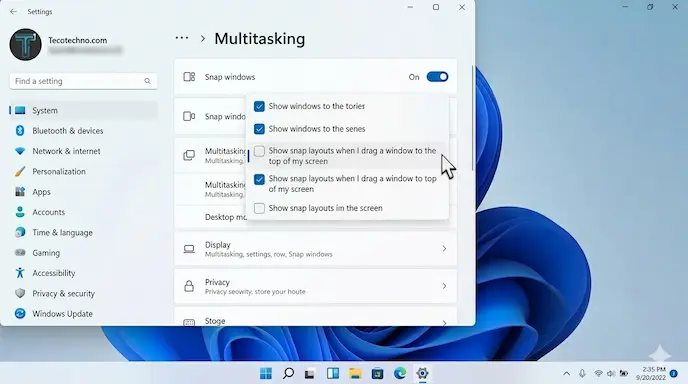Click the battery tray icon
This screenshot has width=688, height=384.
(624, 373)
